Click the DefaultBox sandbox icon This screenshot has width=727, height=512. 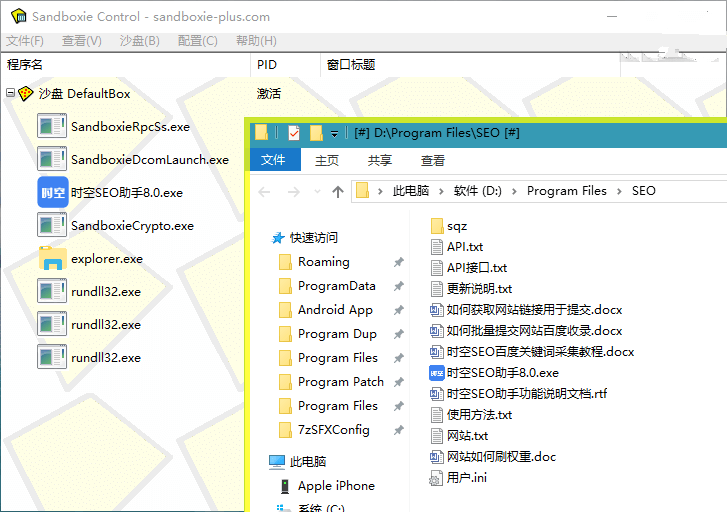[26, 94]
